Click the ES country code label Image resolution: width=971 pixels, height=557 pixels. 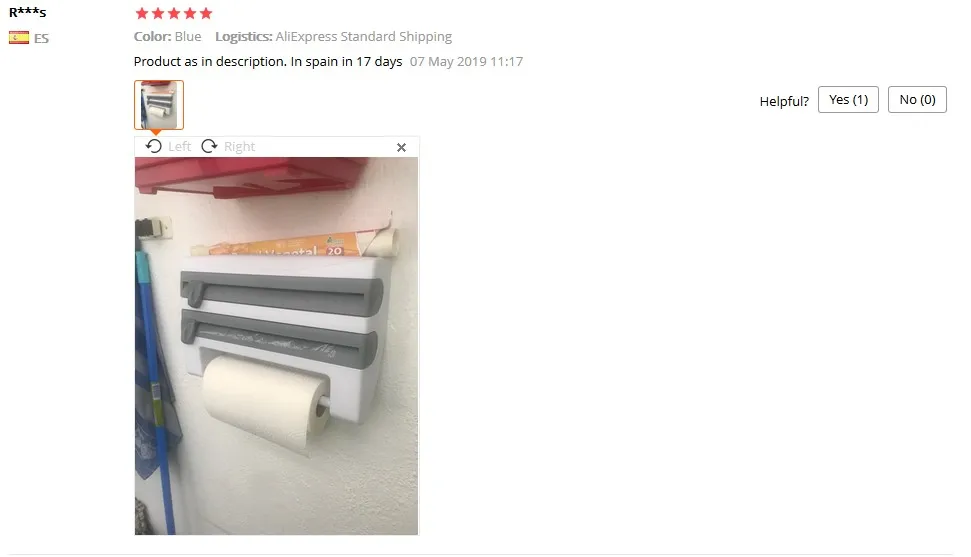click(x=41, y=38)
